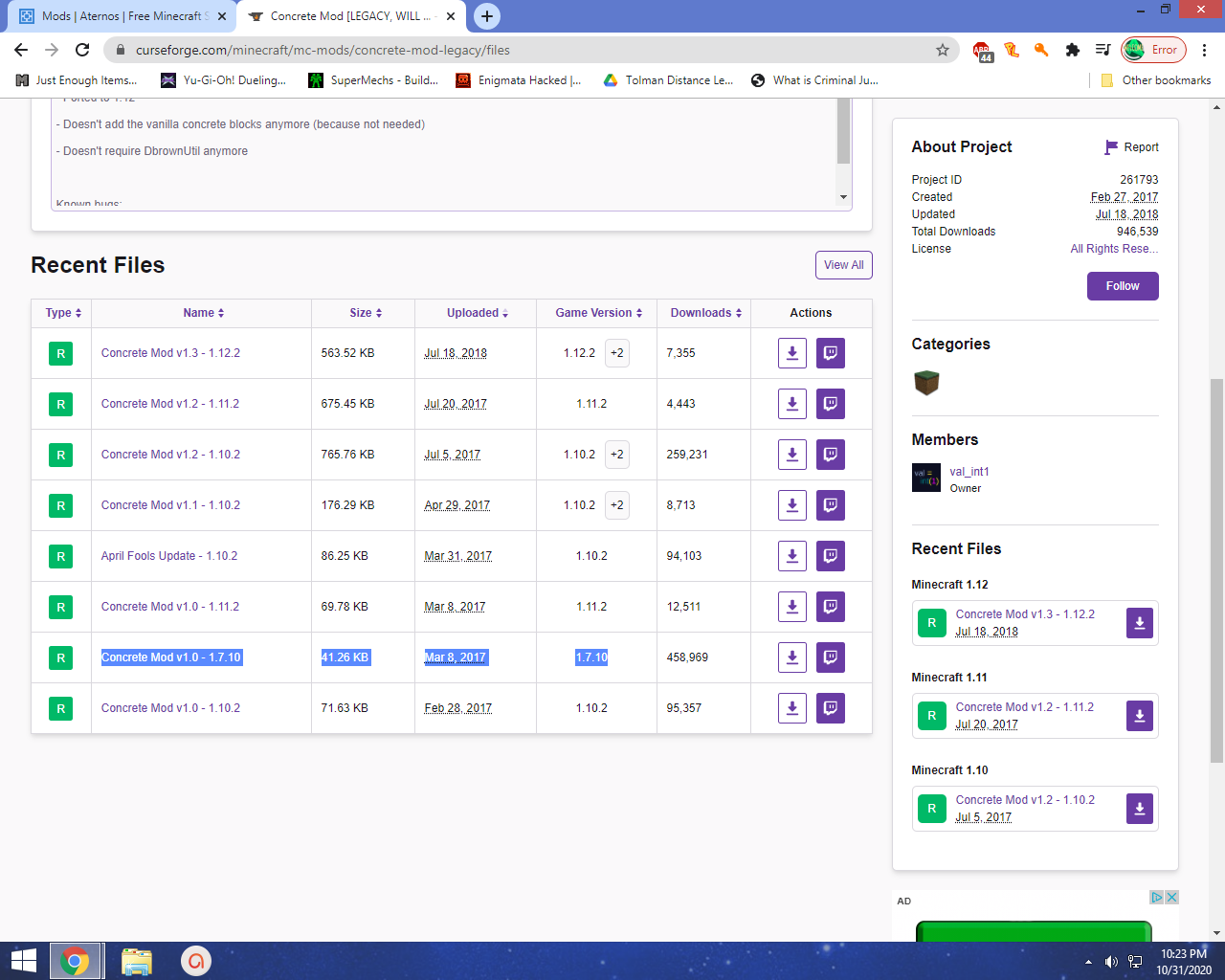The height and width of the screenshot is (980, 1225).
Task: Sort files by Size column
Action: [x=366, y=313]
